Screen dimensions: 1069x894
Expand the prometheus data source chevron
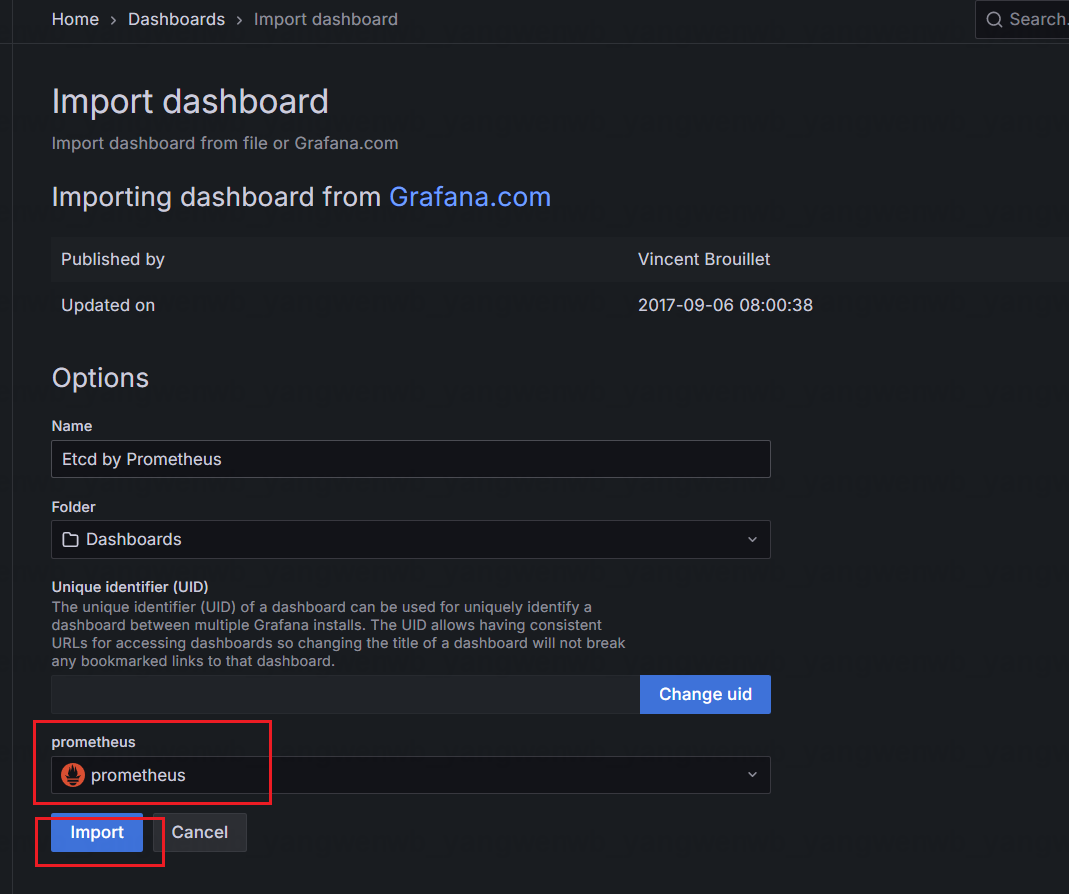pyautogui.click(x=752, y=775)
